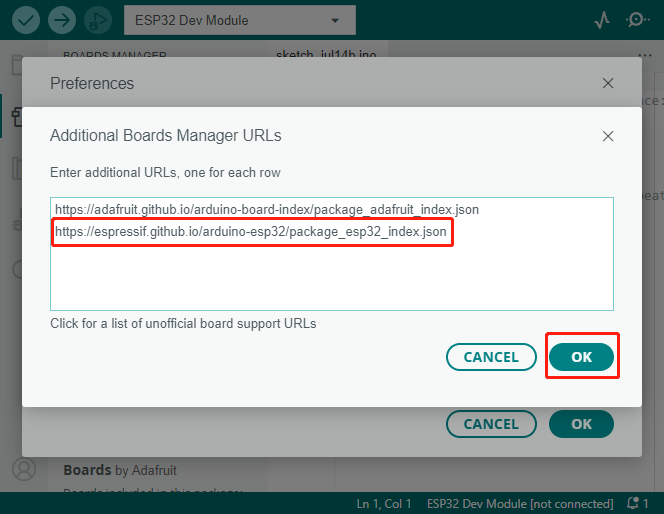Image resolution: width=664 pixels, height=514 pixels.
Task: Click Ln 1, Col 1 cursor position
Action: point(384,503)
